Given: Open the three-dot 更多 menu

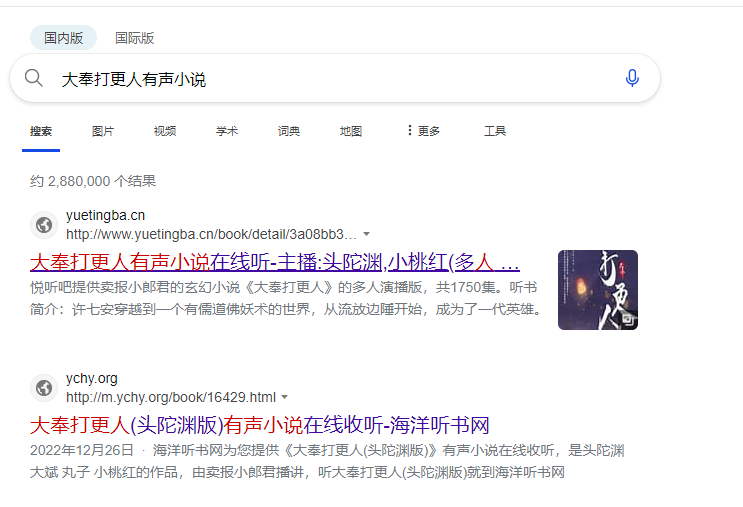Looking at the screenshot, I should tap(423, 131).
